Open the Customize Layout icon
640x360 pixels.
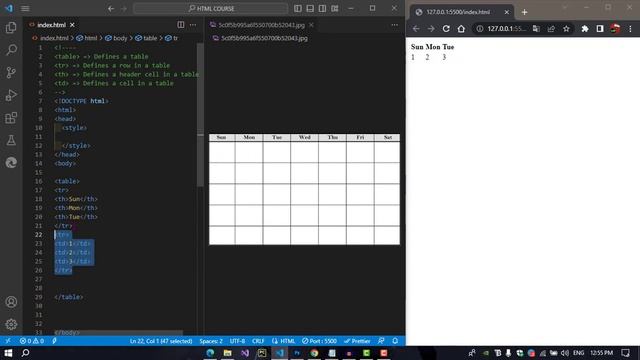click(335, 8)
